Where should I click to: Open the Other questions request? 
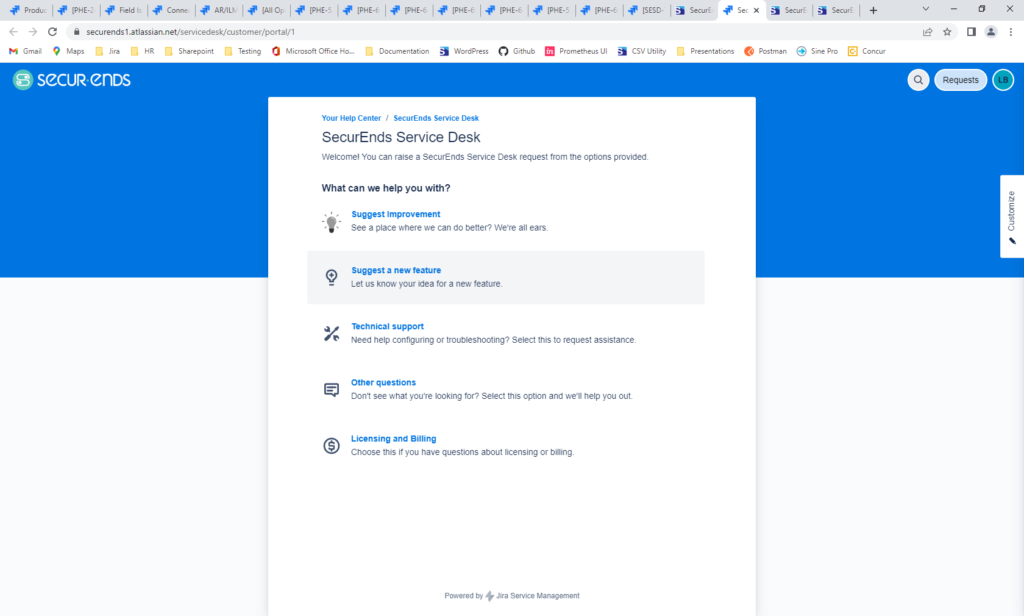click(x=383, y=383)
